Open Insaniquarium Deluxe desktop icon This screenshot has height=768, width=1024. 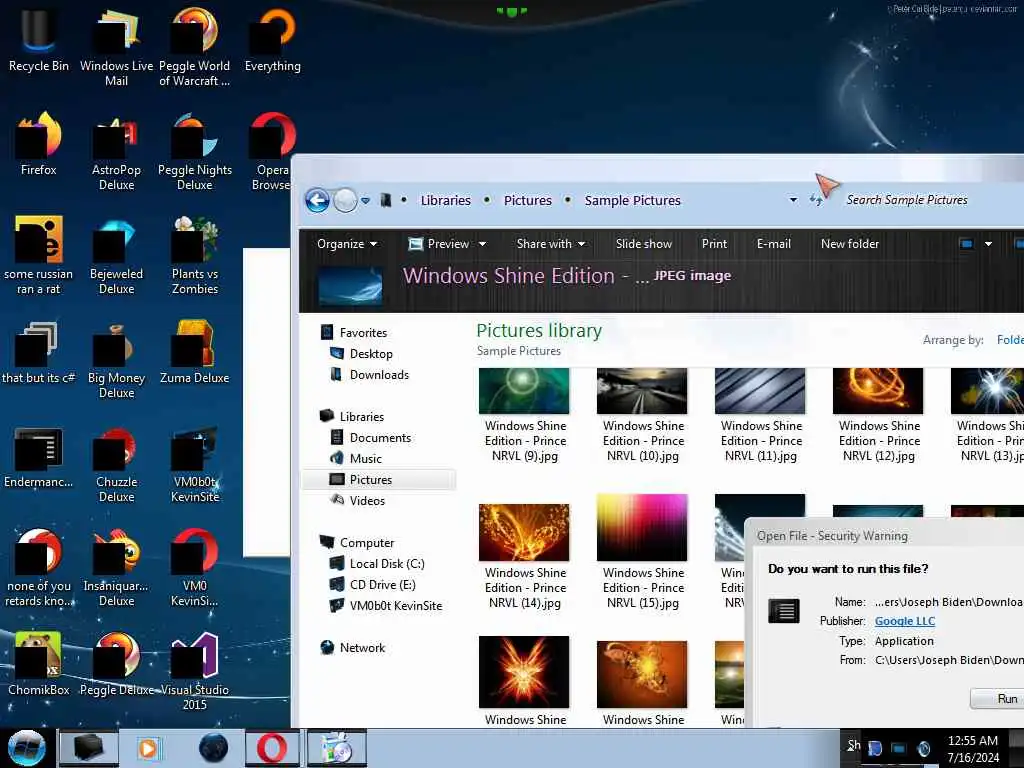(x=116, y=567)
